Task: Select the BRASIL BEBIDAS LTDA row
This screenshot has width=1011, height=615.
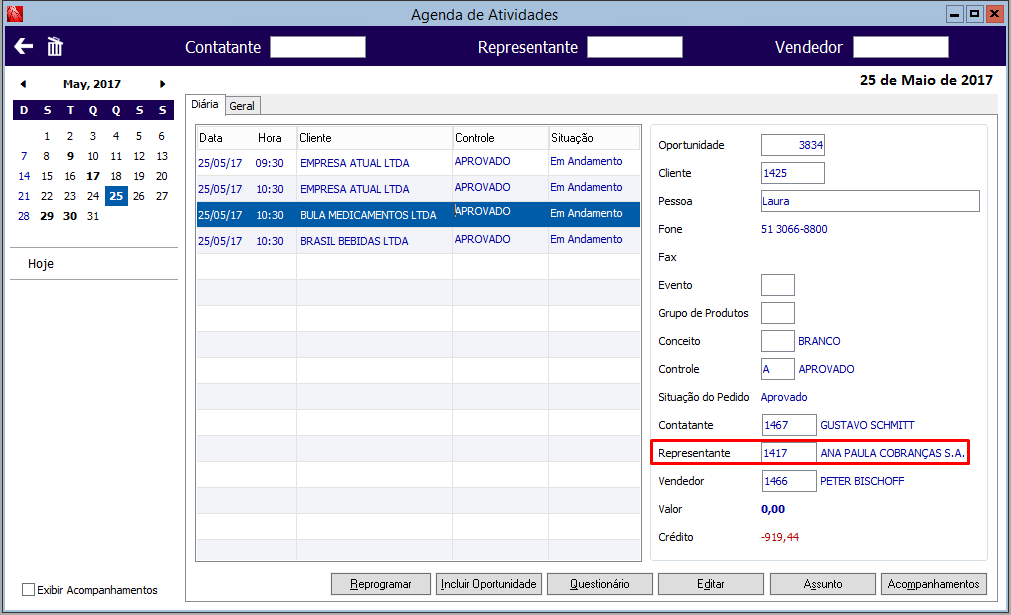Action: pyautogui.click(x=418, y=240)
